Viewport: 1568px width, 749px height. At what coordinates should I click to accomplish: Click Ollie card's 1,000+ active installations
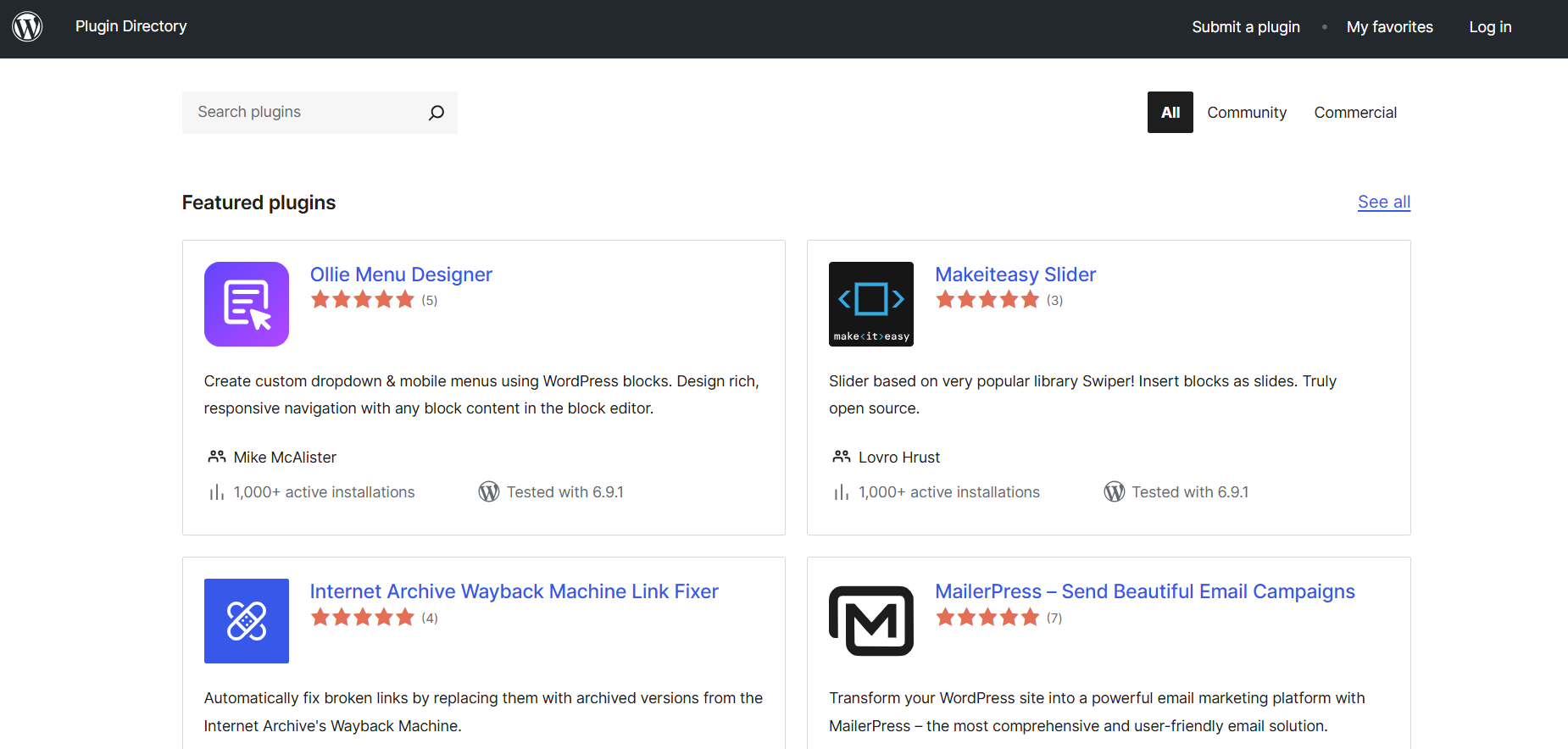(x=325, y=492)
